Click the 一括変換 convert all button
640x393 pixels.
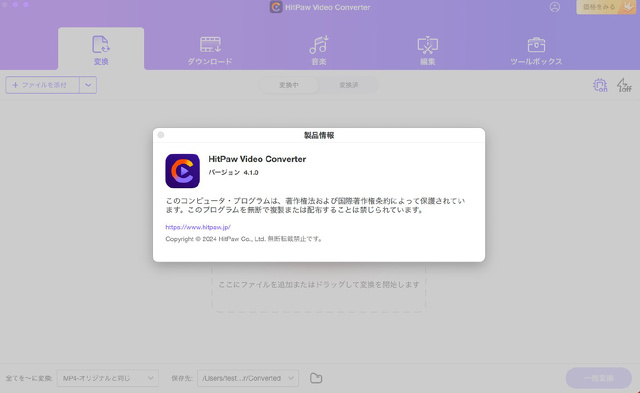coord(598,378)
